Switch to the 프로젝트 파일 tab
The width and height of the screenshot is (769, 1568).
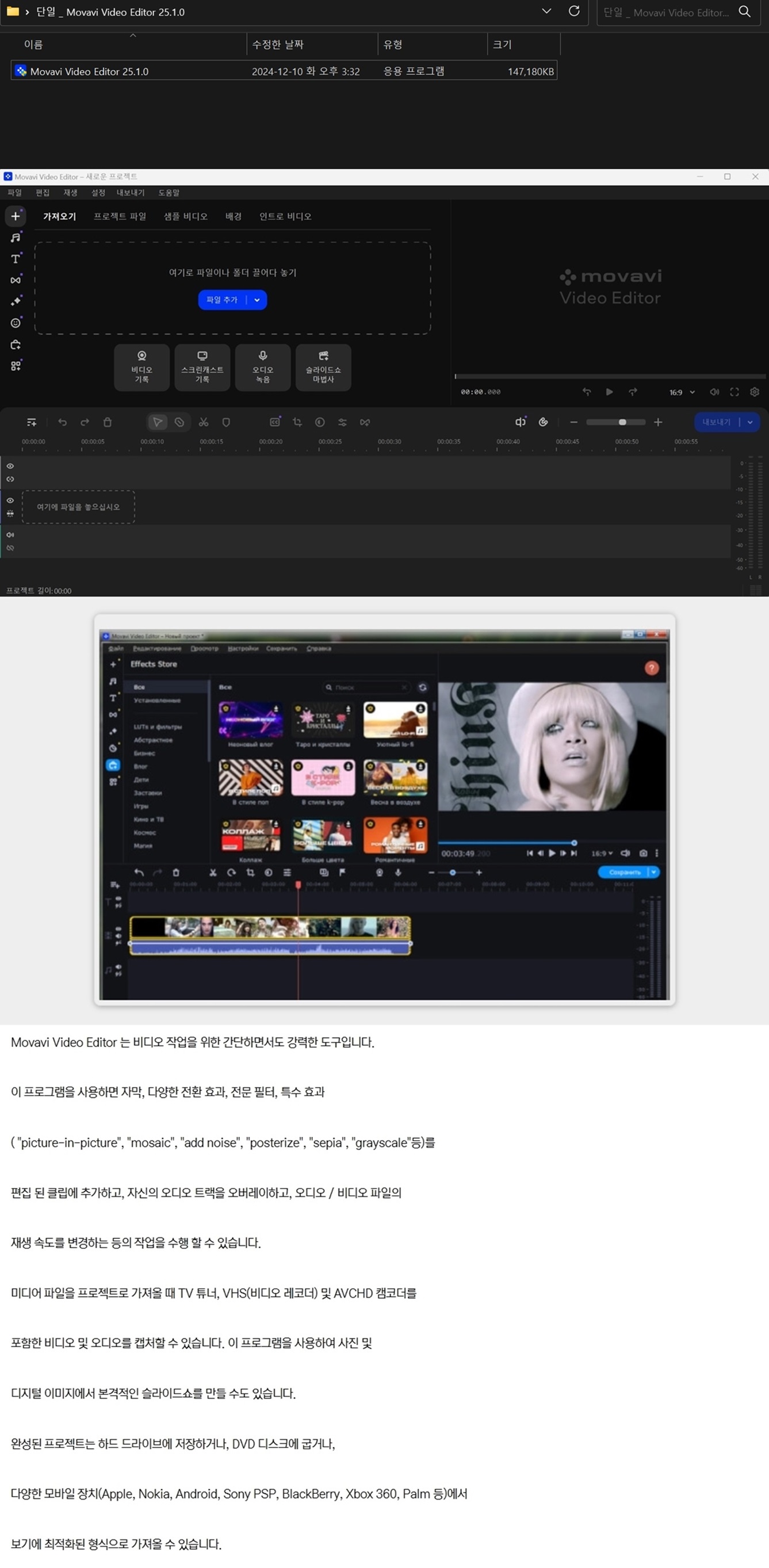[119, 216]
